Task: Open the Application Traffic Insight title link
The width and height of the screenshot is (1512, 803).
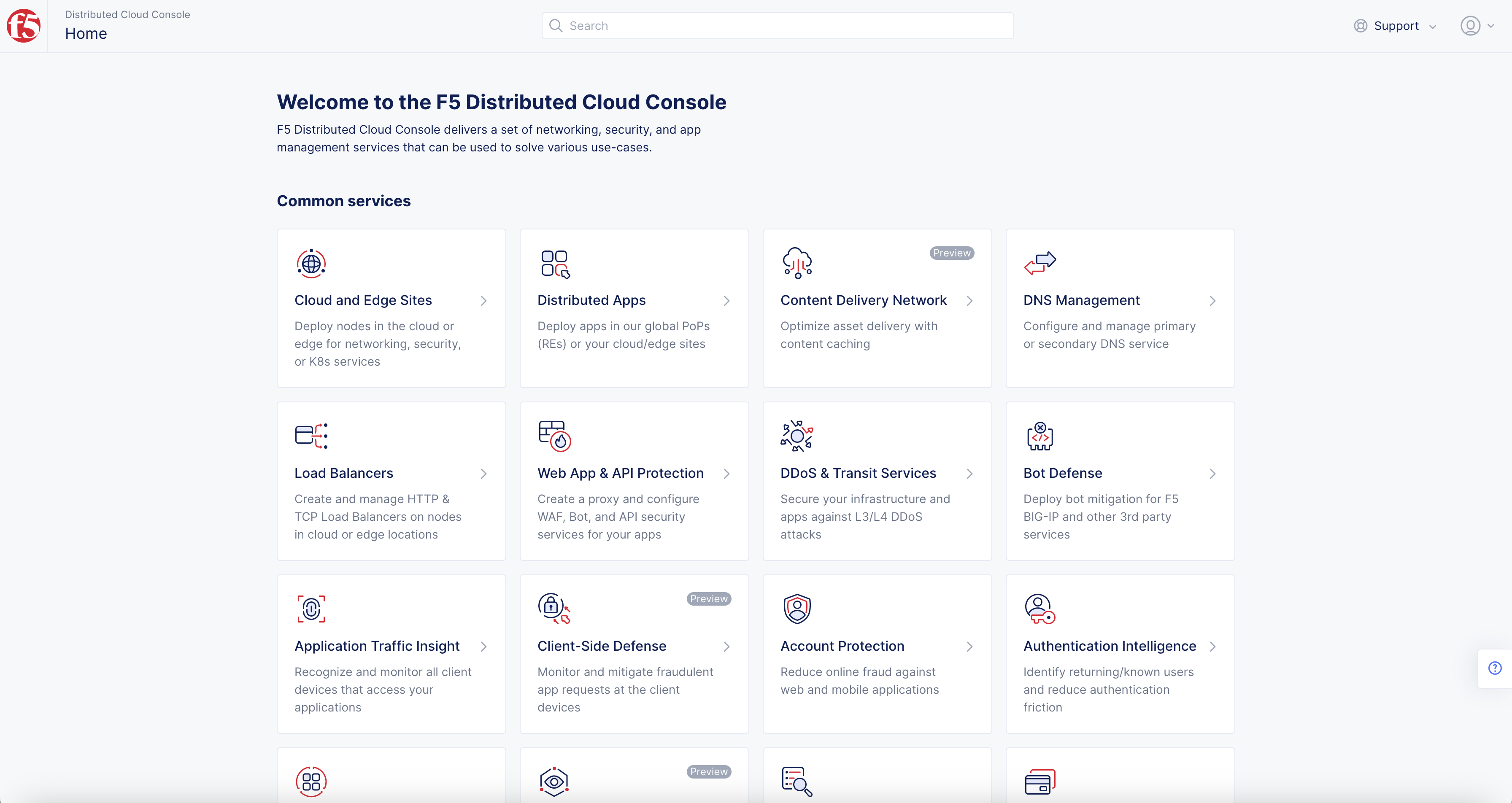Action: coord(377,646)
